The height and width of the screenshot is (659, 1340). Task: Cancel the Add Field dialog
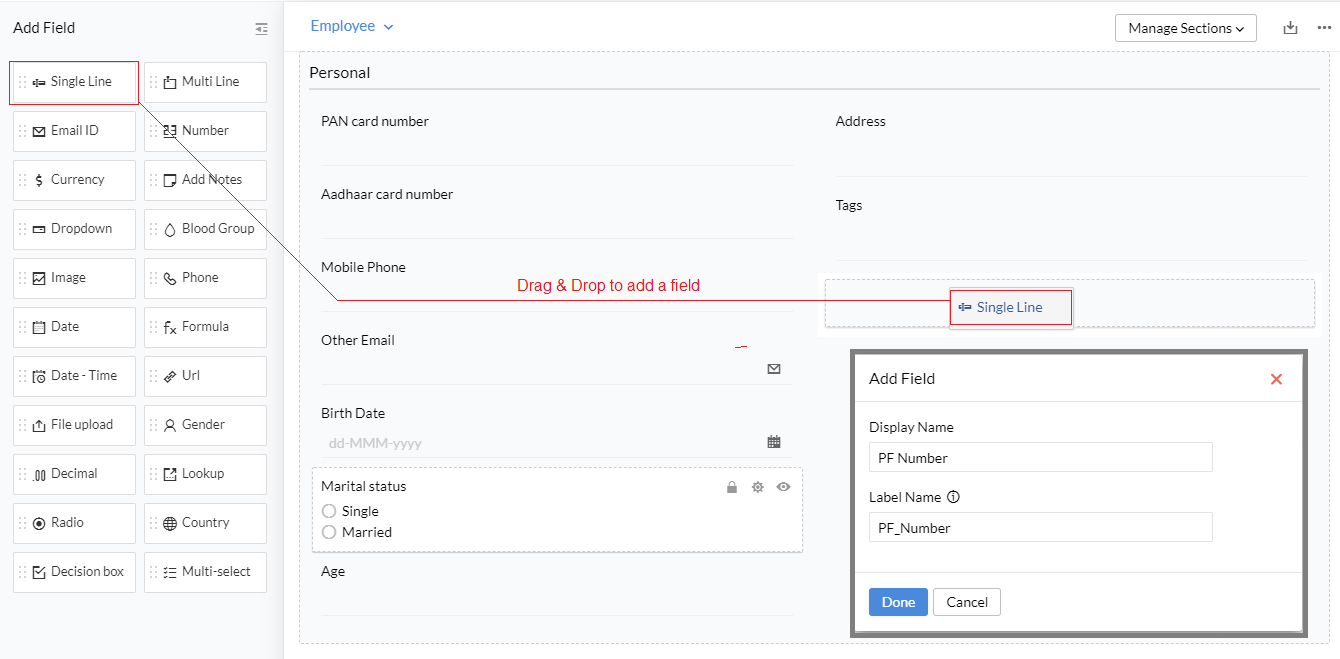click(x=966, y=601)
